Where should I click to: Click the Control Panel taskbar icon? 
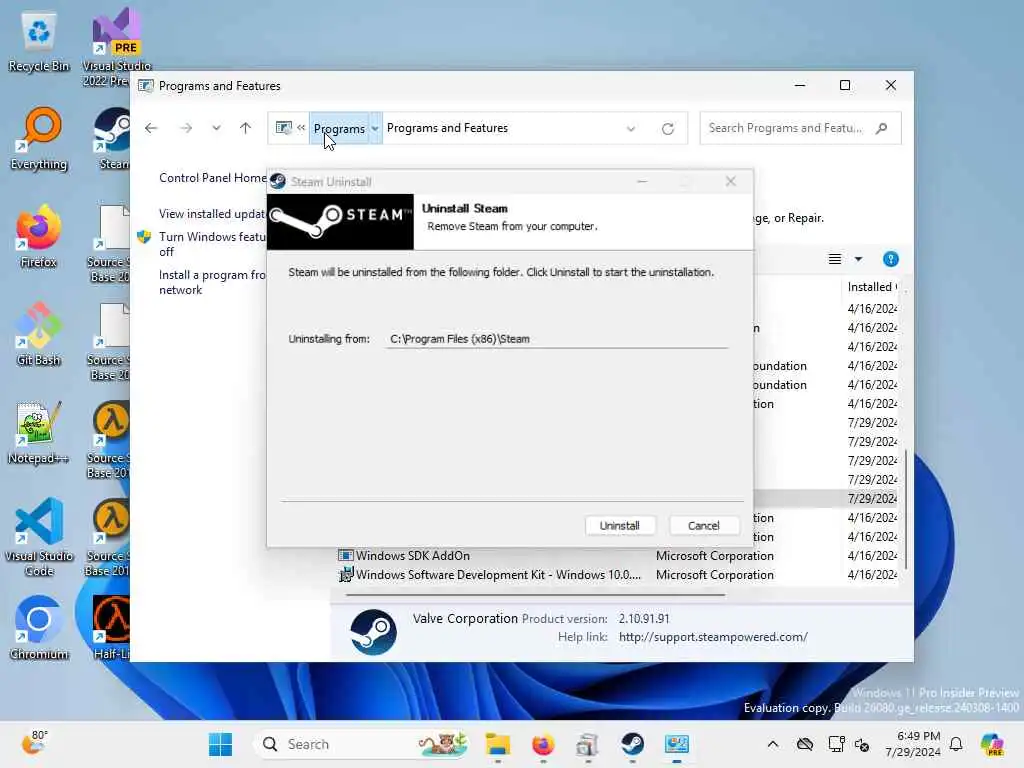[677, 744]
